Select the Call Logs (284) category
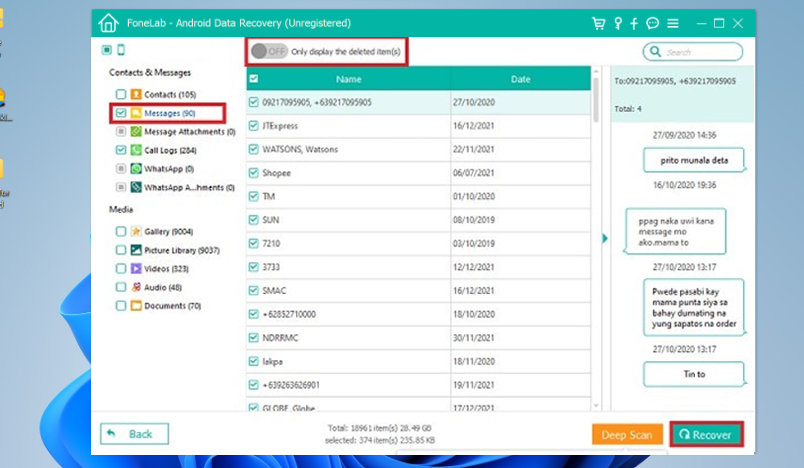 (170, 150)
